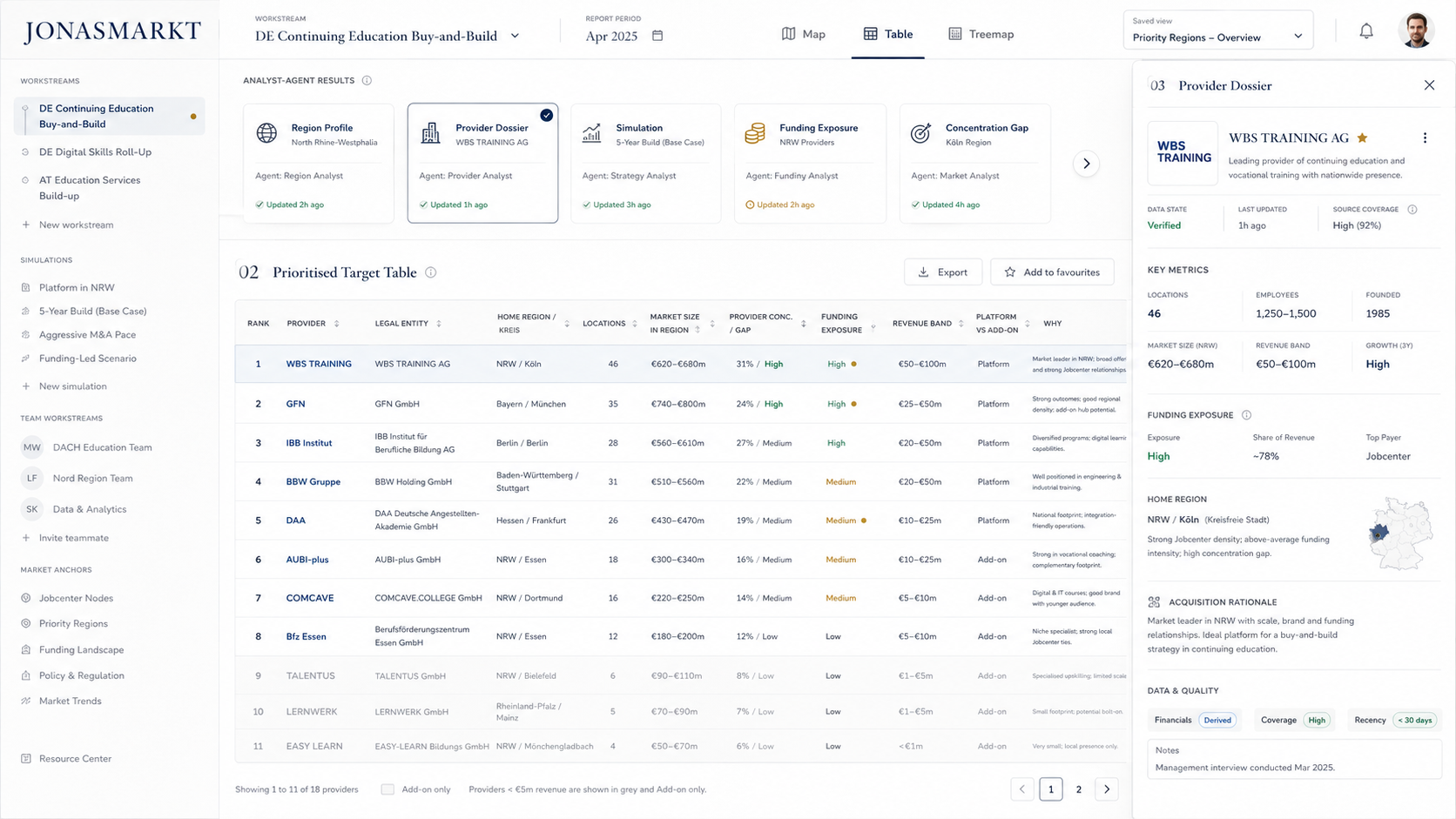This screenshot has height=819, width=1456.
Task: Toggle the favourite star on WBS TRAINING AG
Action: (x=1362, y=138)
